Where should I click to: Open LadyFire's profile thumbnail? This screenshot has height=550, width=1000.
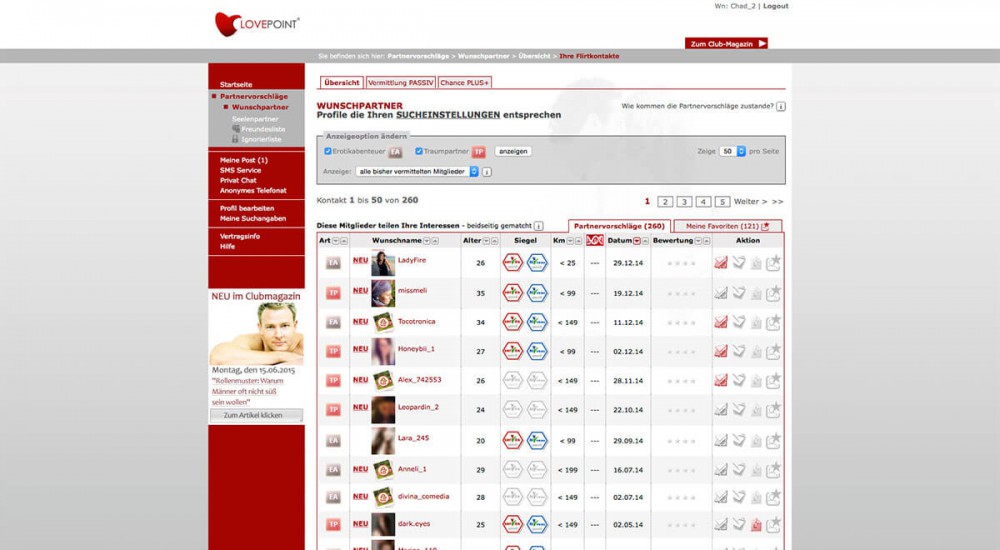pyautogui.click(x=383, y=263)
